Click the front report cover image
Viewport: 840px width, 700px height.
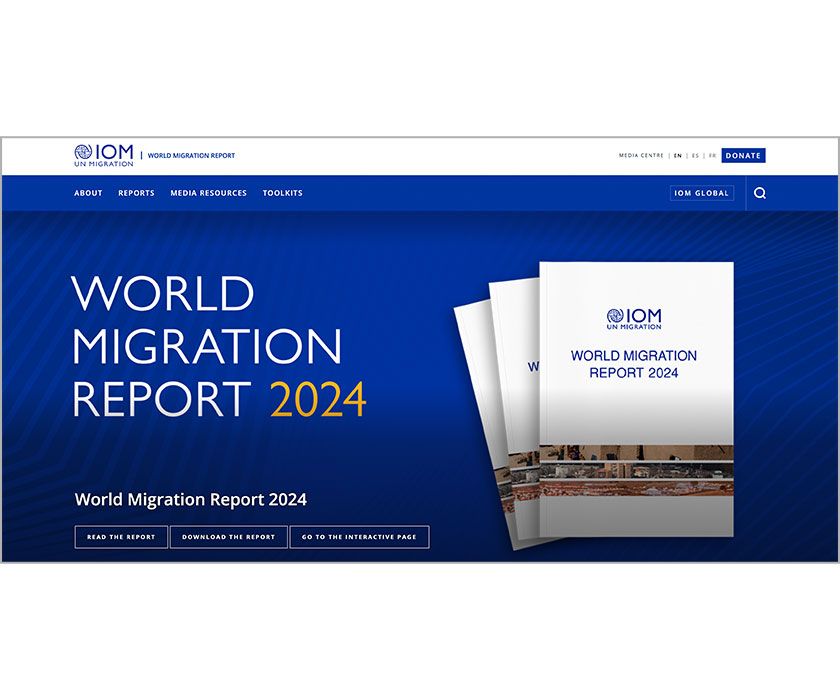[x=636, y=399]
